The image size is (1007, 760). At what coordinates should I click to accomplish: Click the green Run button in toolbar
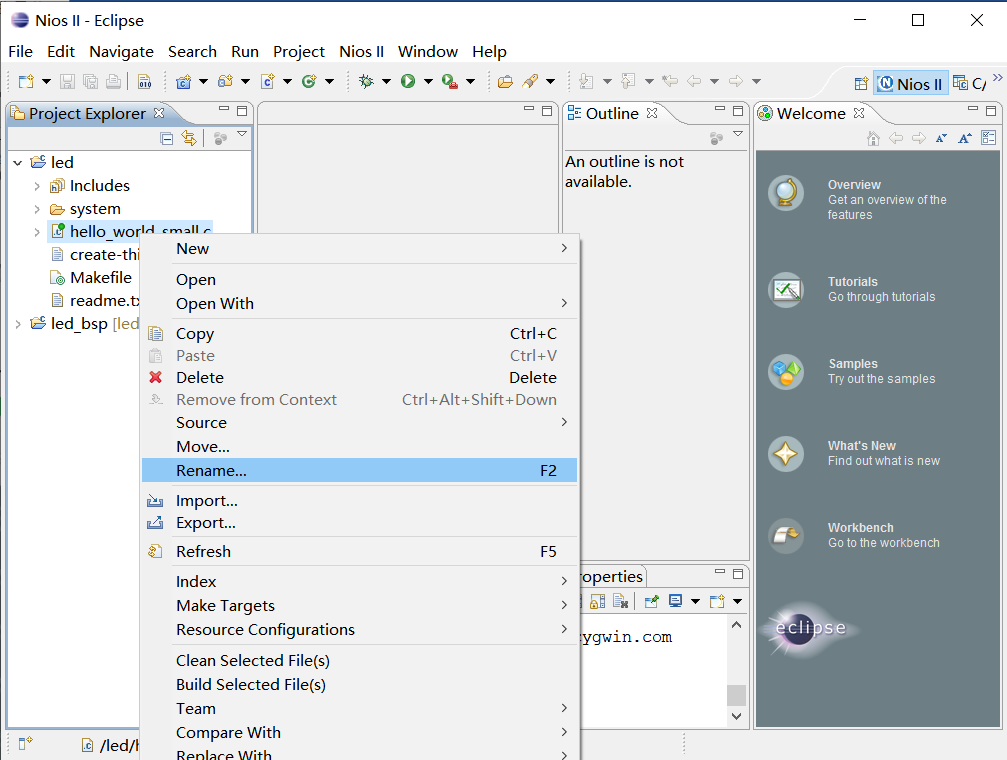[408, 82]
